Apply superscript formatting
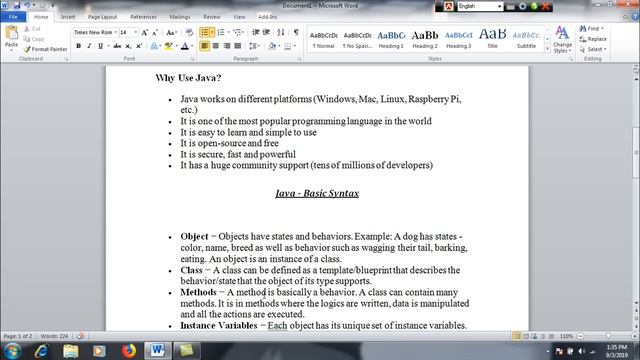This screenshot has height=360, width=640. tap(139, 46)
